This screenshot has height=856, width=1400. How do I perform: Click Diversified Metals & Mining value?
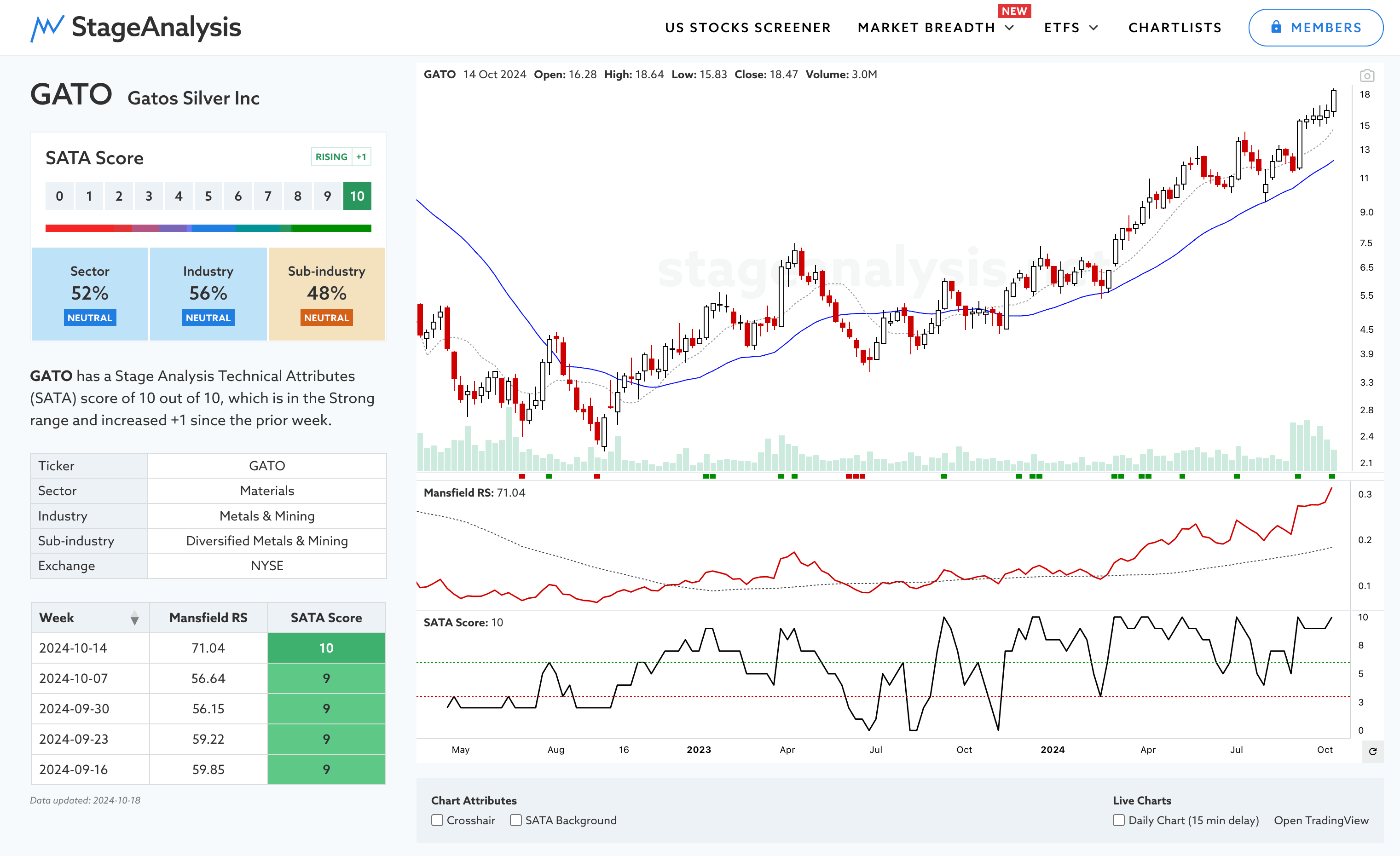pos(267,541)
